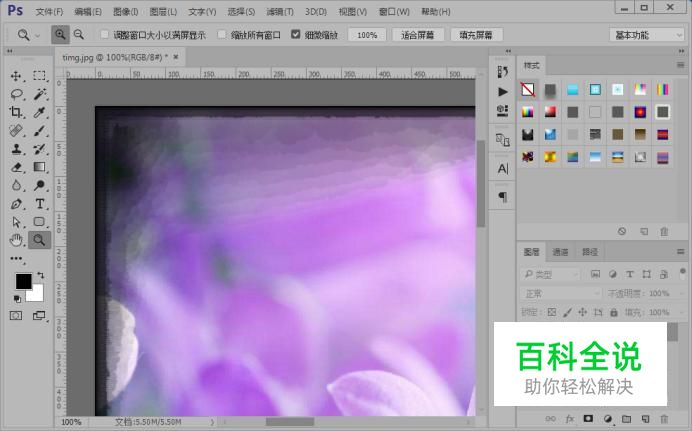Select the Move tool
This screenshot has width=692, height=431.
(16, 76)
